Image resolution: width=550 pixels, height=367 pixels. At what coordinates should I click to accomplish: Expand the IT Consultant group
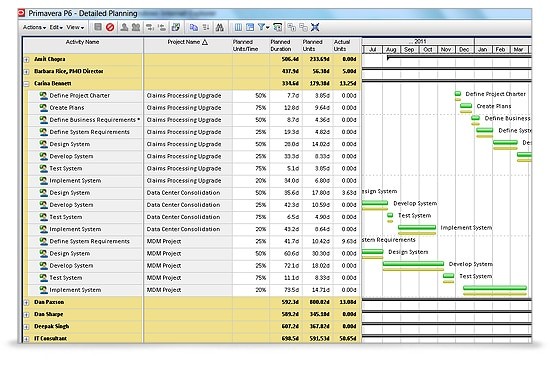[26, 339]
